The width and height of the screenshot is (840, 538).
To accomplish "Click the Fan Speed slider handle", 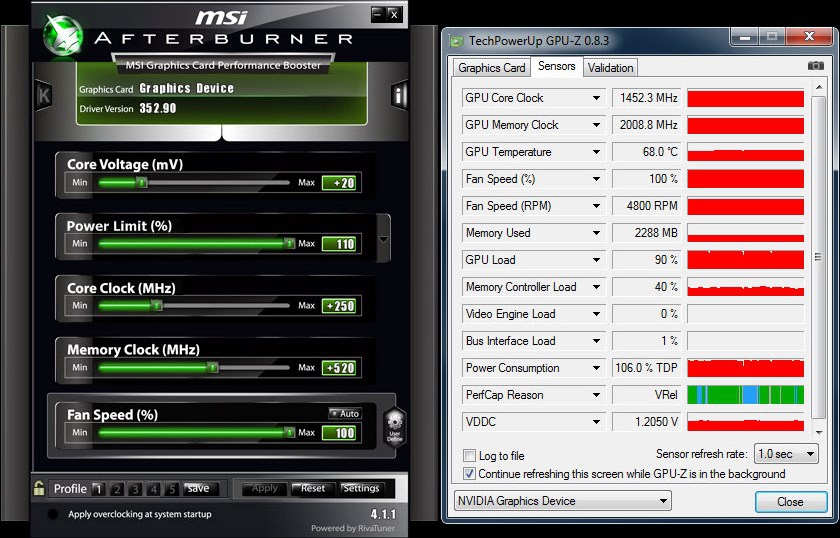I will pos(289,432).
